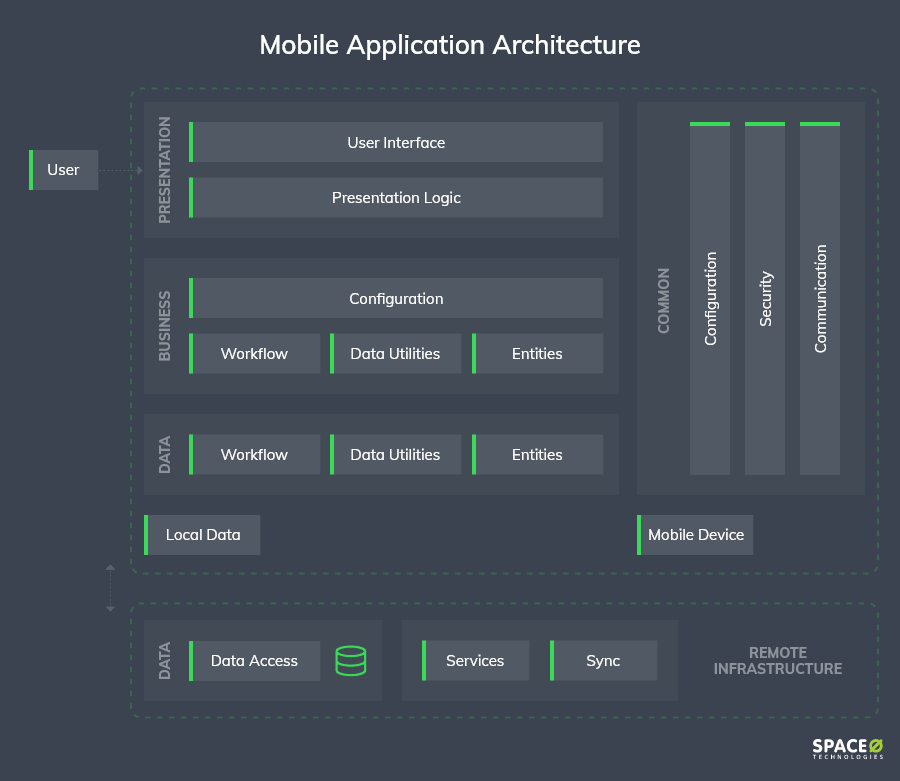Click the green bar on the Data Access block
The height and width of the screenshot is (781, 900).
point(193,660)
